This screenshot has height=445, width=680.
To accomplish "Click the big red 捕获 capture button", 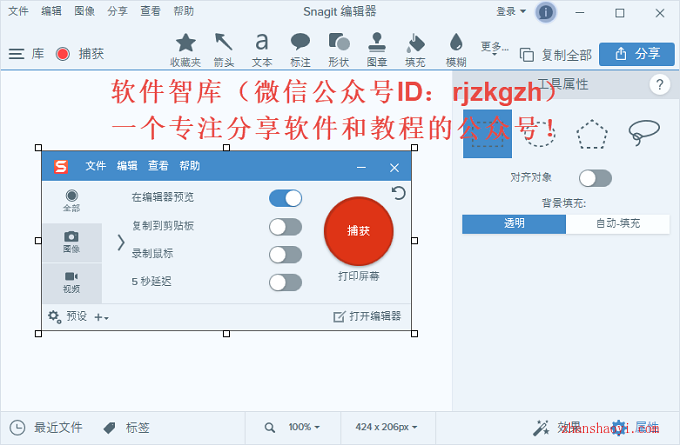I will pos(359,231).
